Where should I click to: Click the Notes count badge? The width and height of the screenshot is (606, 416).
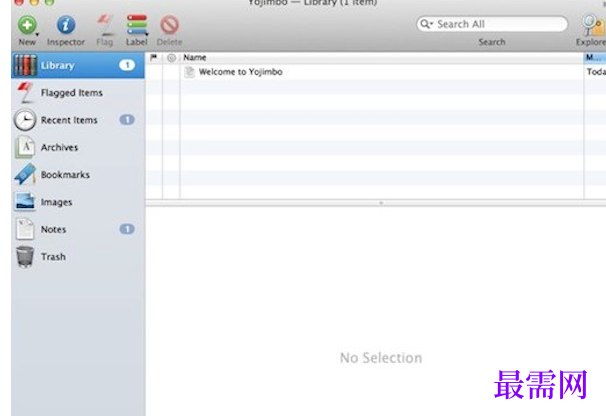[127, 229]
